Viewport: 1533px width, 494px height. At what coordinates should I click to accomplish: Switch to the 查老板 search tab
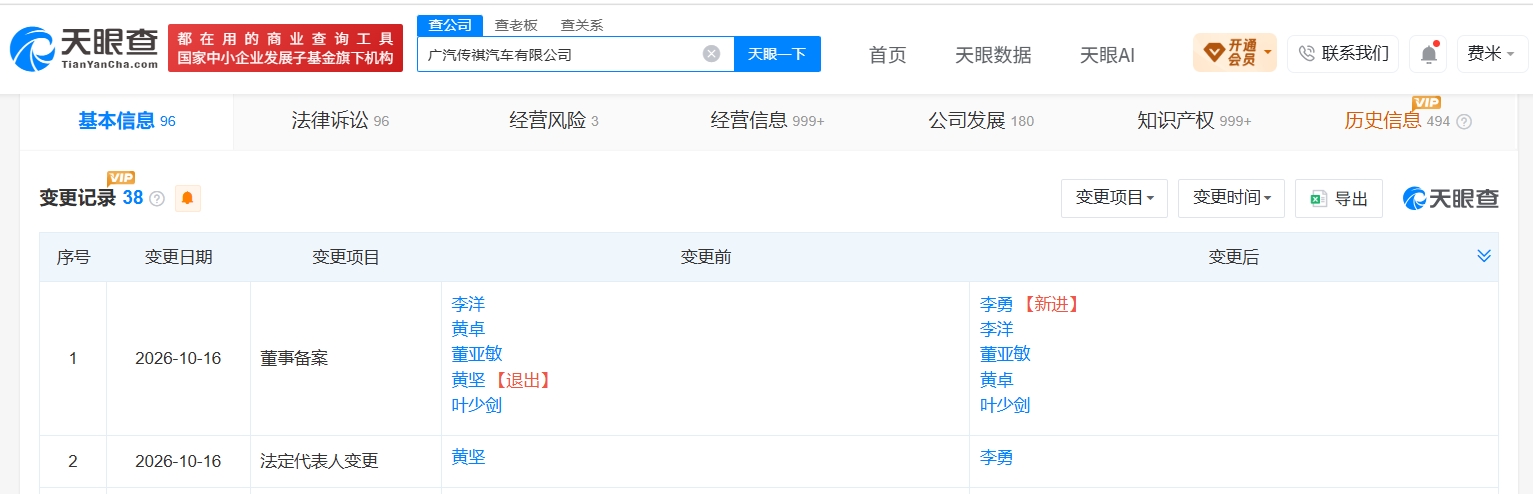(516, 25)
